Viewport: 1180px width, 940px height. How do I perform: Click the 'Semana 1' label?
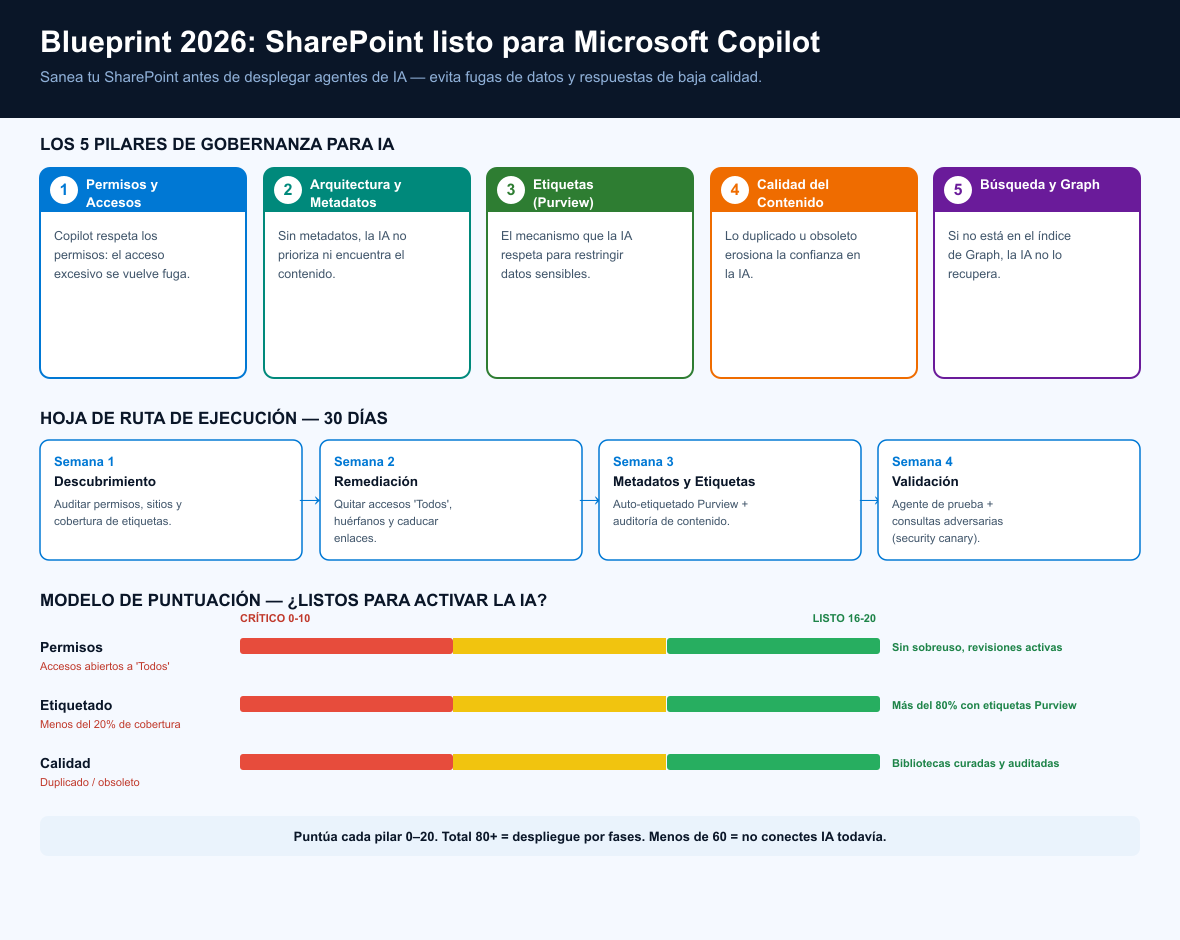click(x=84, y=461)
